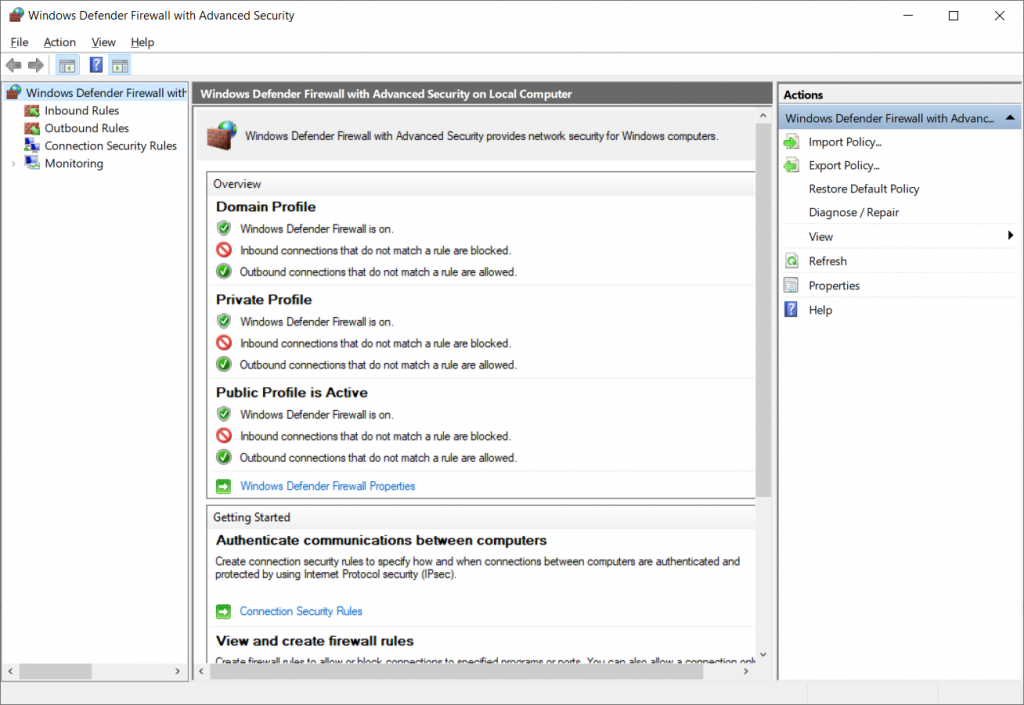Click the Export Policy green arrow icon
Screen dimensions: 1024x705
point(791,166)
